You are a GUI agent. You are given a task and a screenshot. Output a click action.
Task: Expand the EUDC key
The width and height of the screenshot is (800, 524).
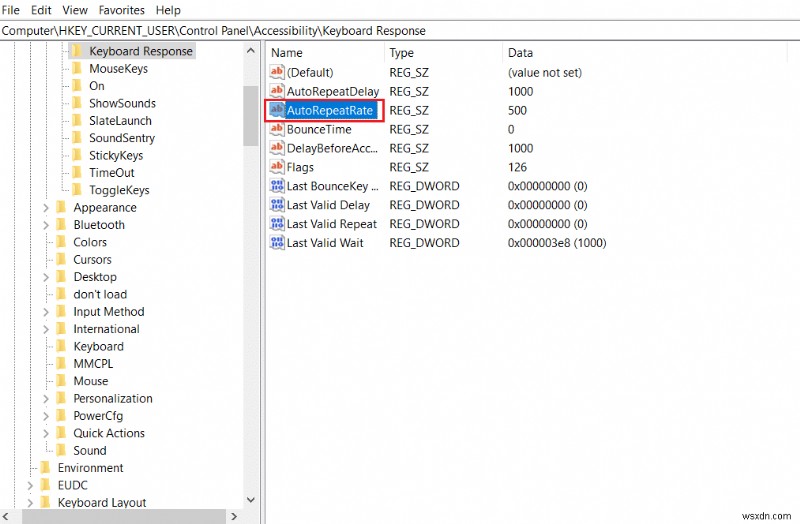point(30,485)
